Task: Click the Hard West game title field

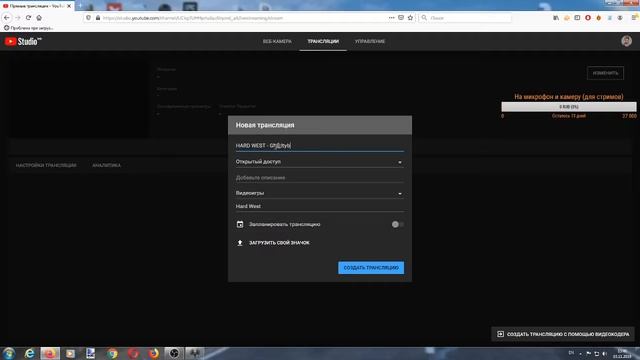Action: pyautogui.click(x=320, y=206)
